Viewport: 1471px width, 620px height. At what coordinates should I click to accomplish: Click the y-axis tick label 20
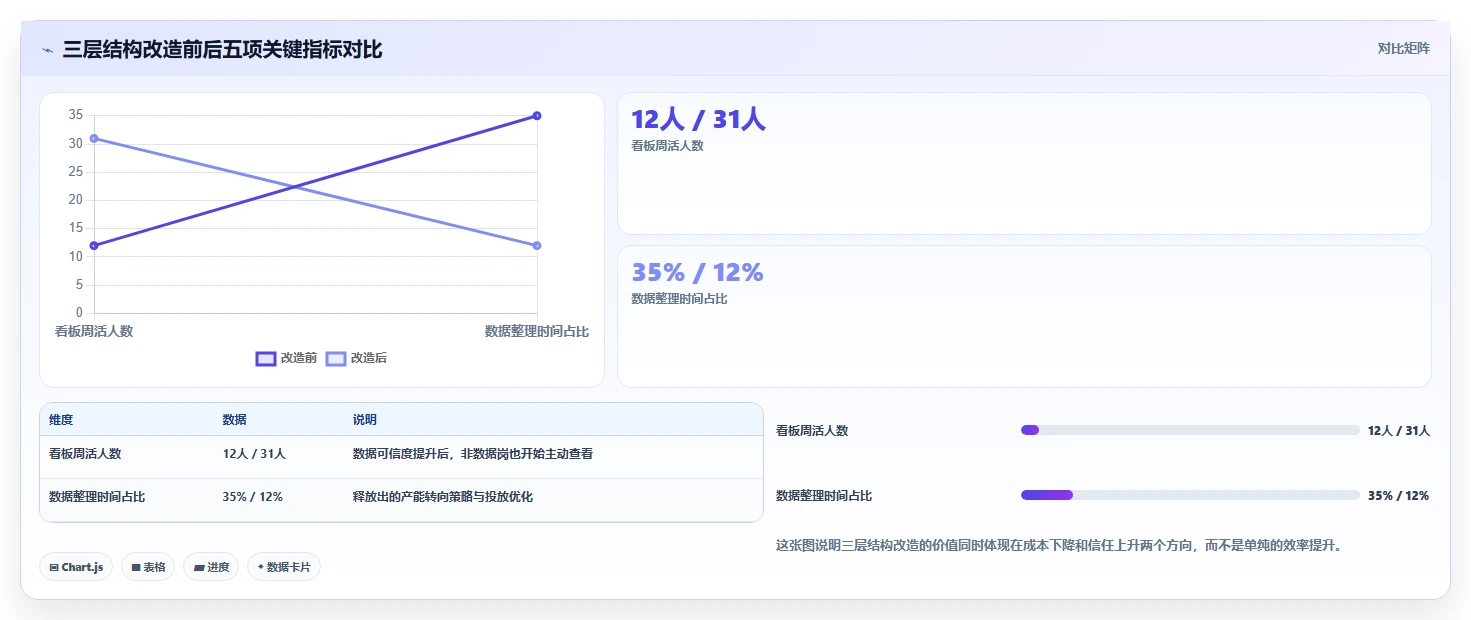point(75,200)
